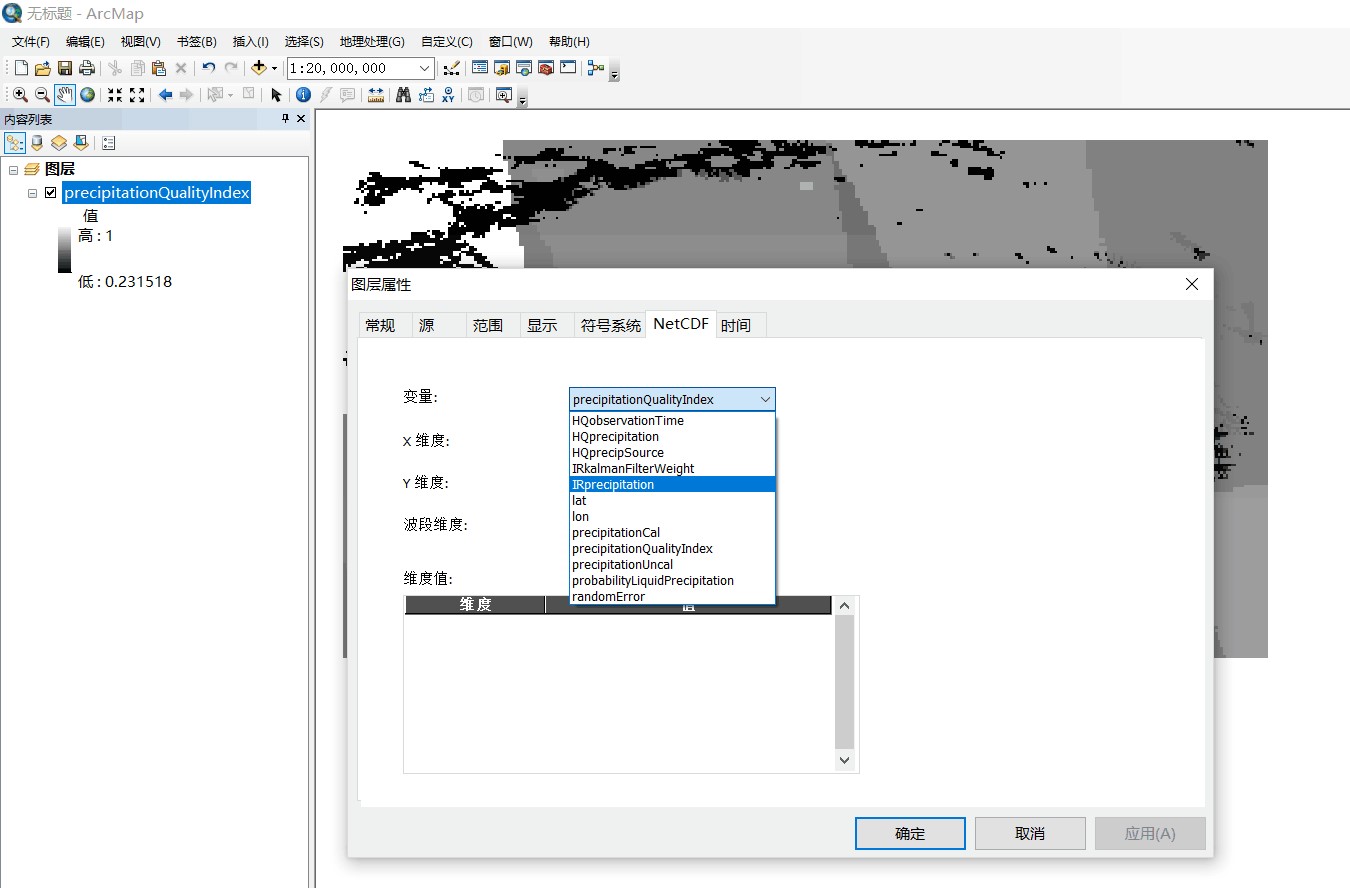Undo the last action
The height and width of the screenshot is (888, 1350).
208,68
